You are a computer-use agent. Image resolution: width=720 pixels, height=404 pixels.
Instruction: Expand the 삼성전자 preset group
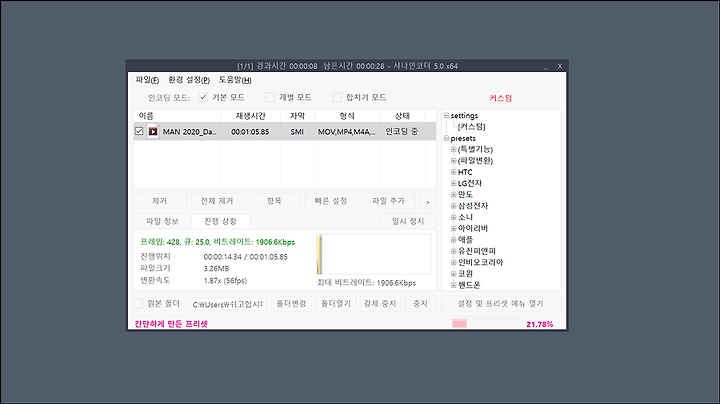453,206
